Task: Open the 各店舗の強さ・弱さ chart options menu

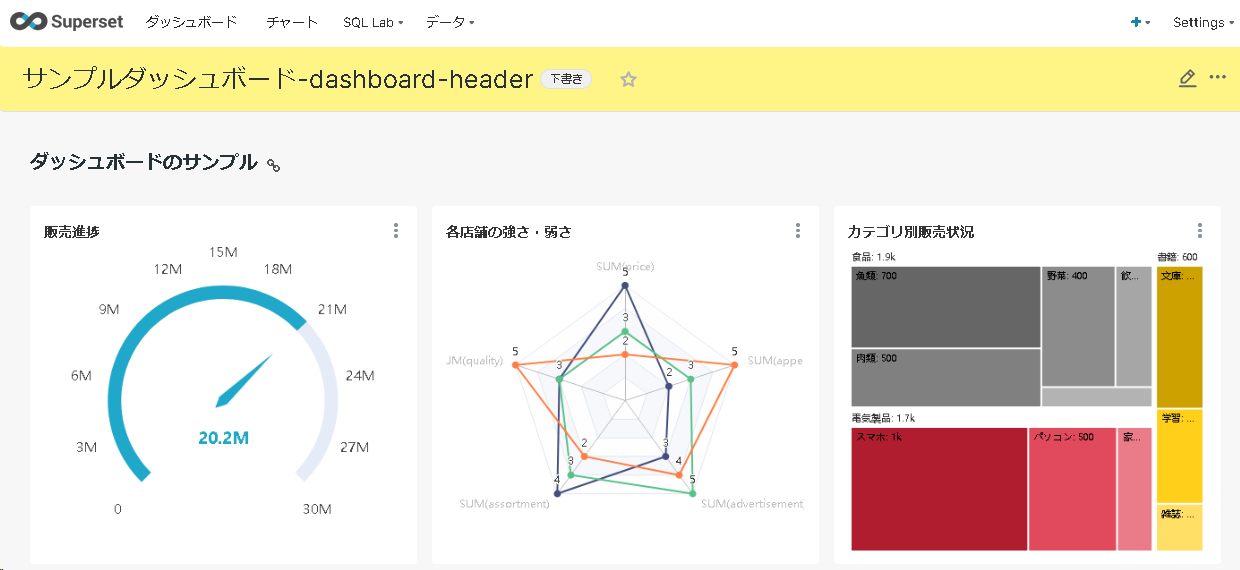Action: click(x=798, y=231)
